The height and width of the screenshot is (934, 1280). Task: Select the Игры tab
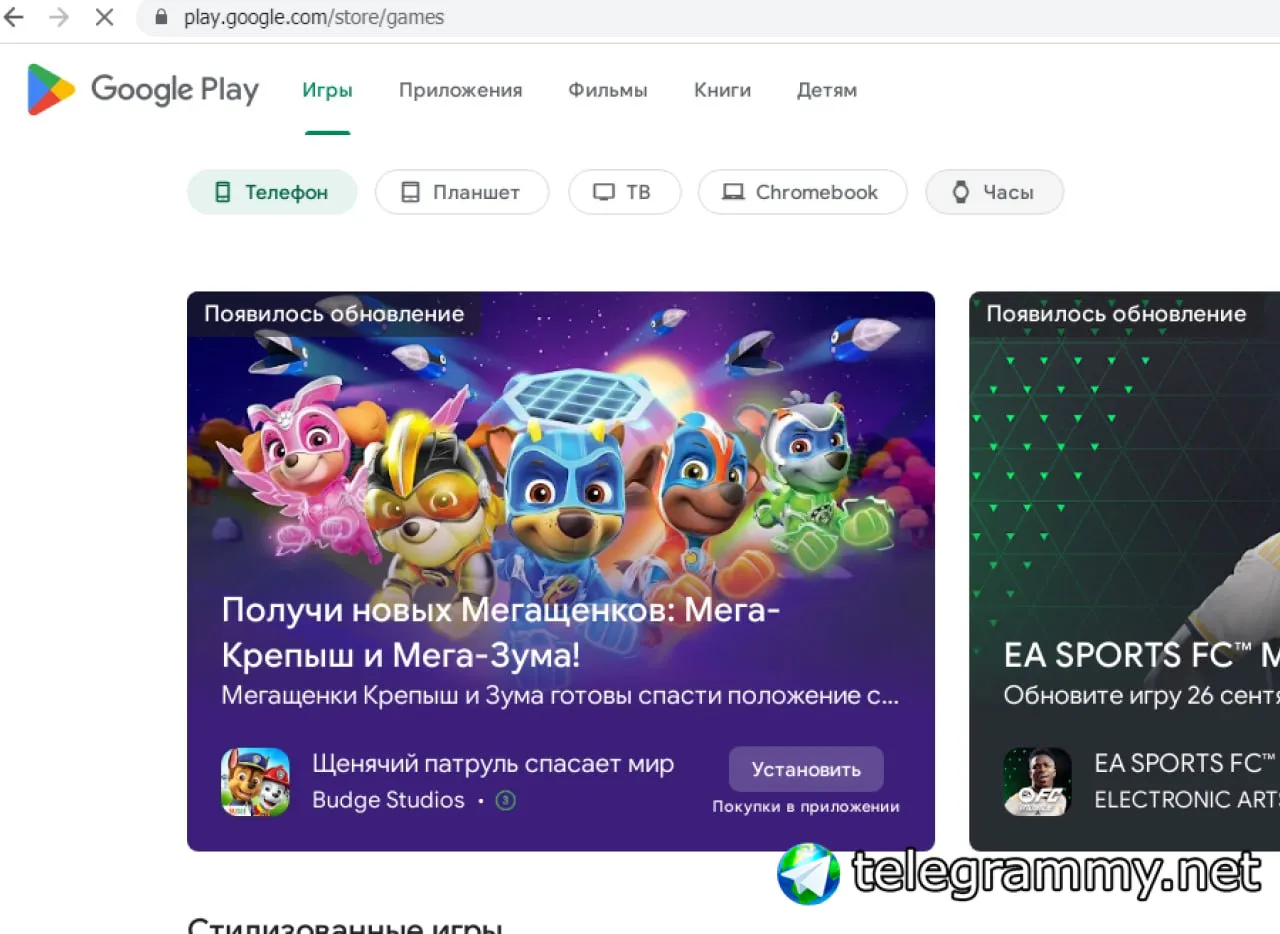(x=328, y=90)
